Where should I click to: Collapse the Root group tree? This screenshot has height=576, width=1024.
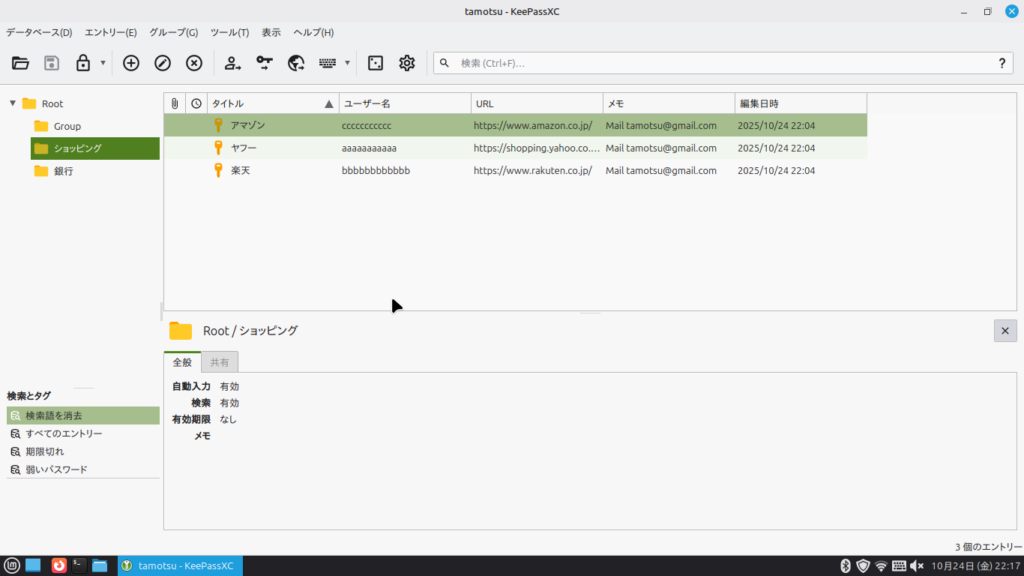(12, 103)
